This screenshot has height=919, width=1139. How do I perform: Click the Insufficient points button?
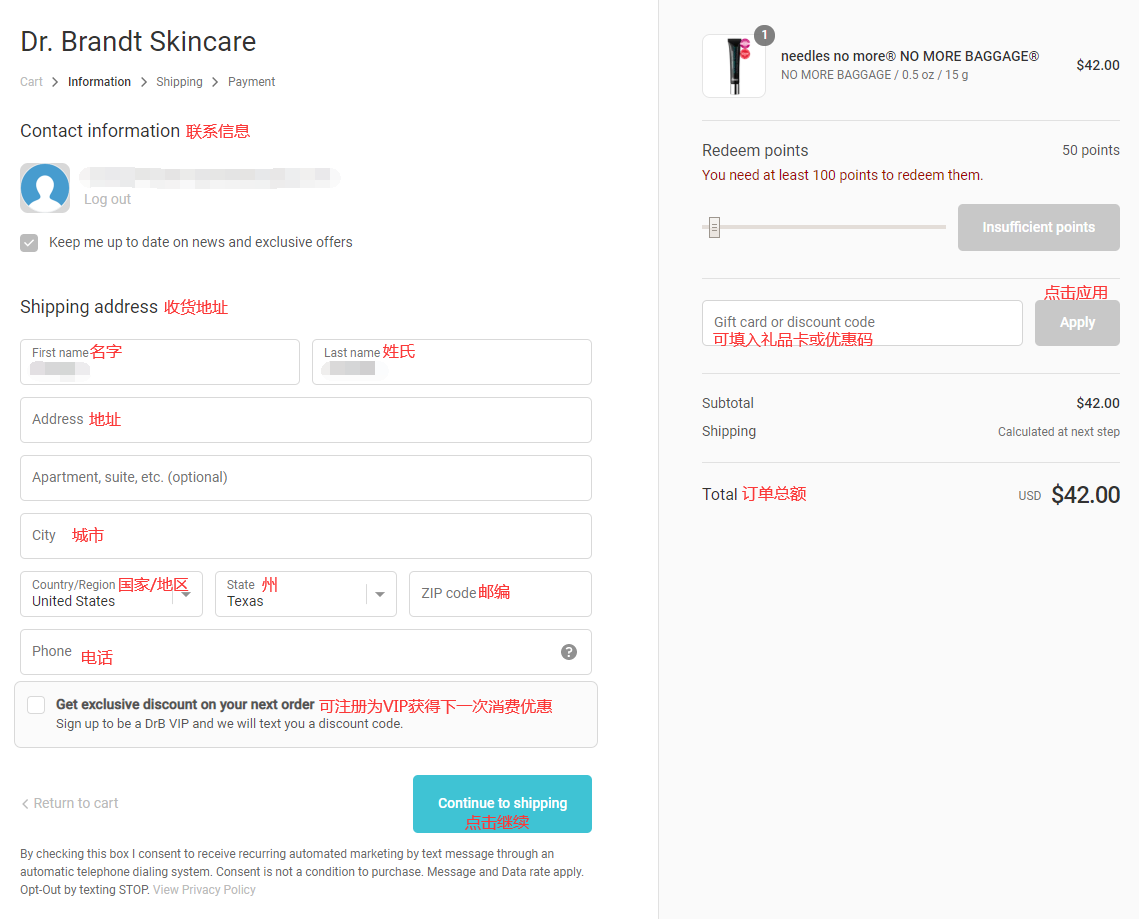point(1038,228)
